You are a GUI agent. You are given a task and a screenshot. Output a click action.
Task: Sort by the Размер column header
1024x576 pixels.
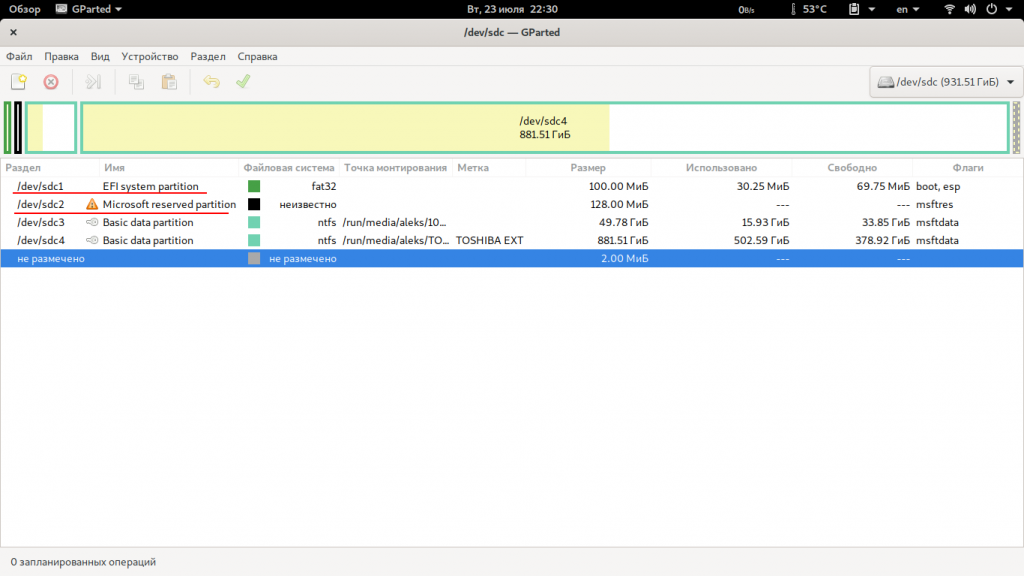pyautogui.click(x=588, y=168)
